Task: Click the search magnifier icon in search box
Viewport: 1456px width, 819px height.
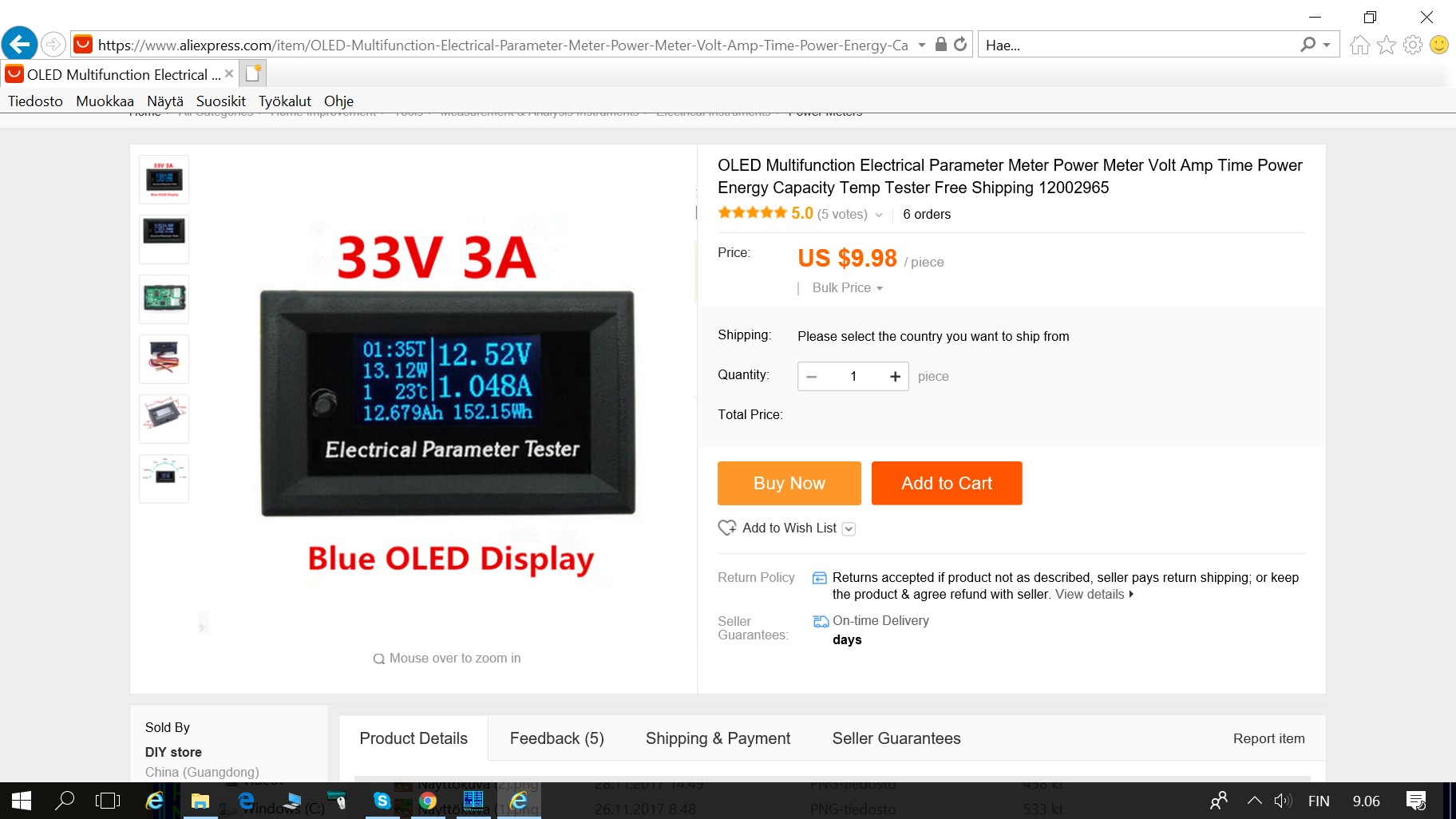Action: (1308, 45)
